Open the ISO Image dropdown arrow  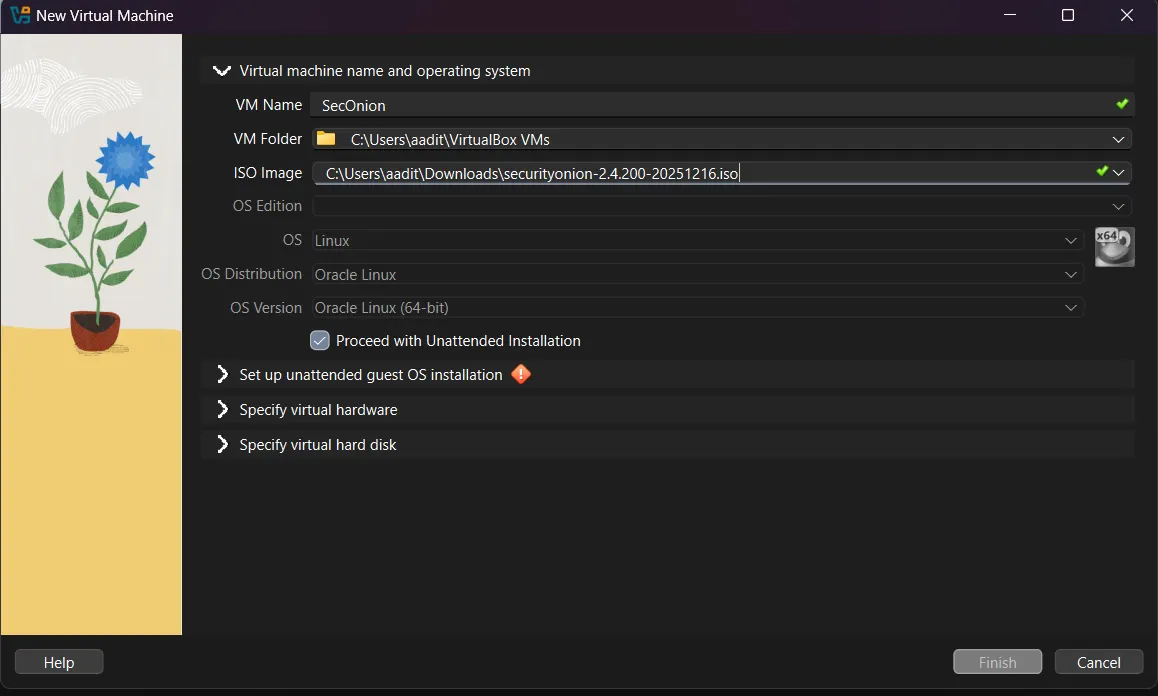click(x=1119, y=173)
